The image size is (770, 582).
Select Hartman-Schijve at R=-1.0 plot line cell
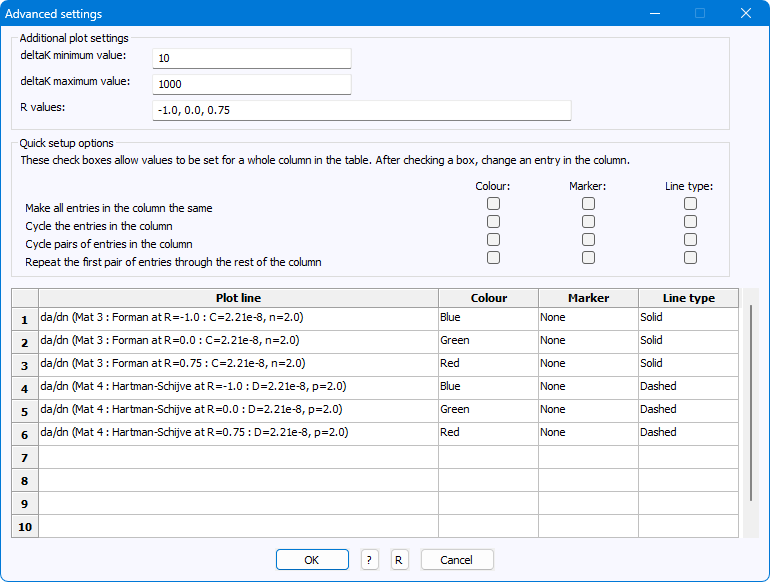[x=238, y=388]
